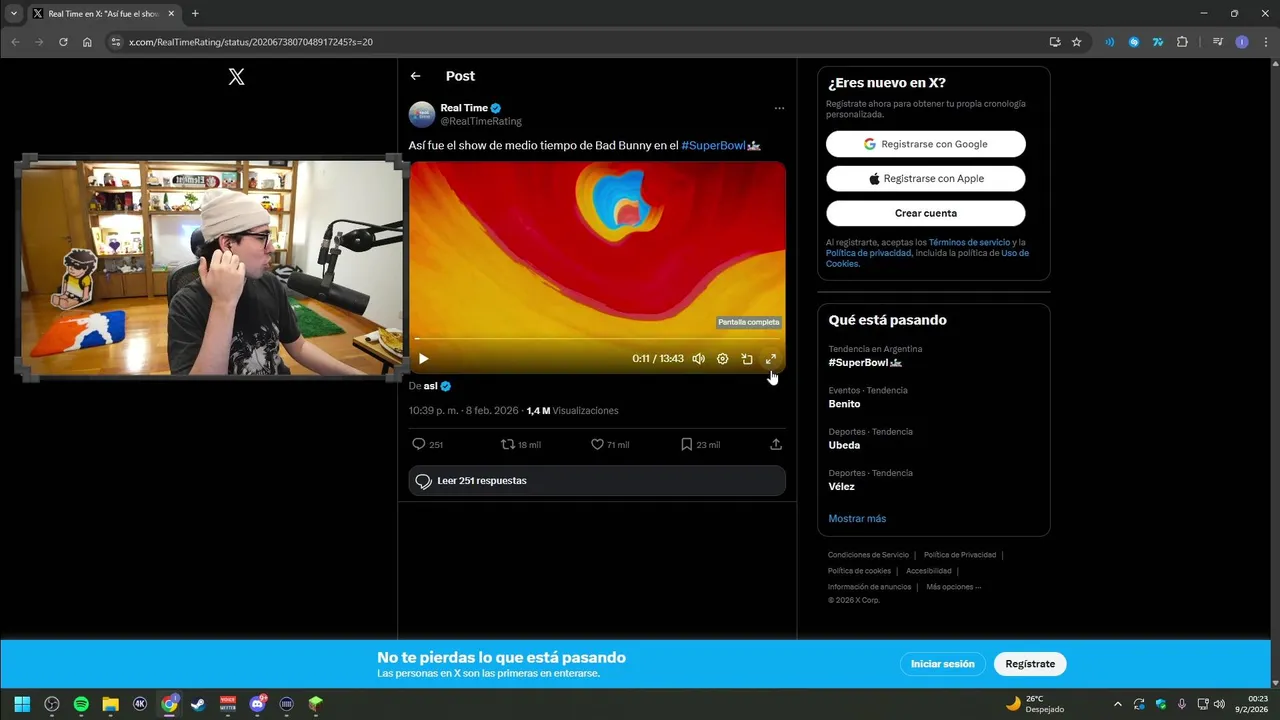Screen dimensions: 1280x720
Task: Open Leer 251 respuestas
Action: click(x=597, y=481)
